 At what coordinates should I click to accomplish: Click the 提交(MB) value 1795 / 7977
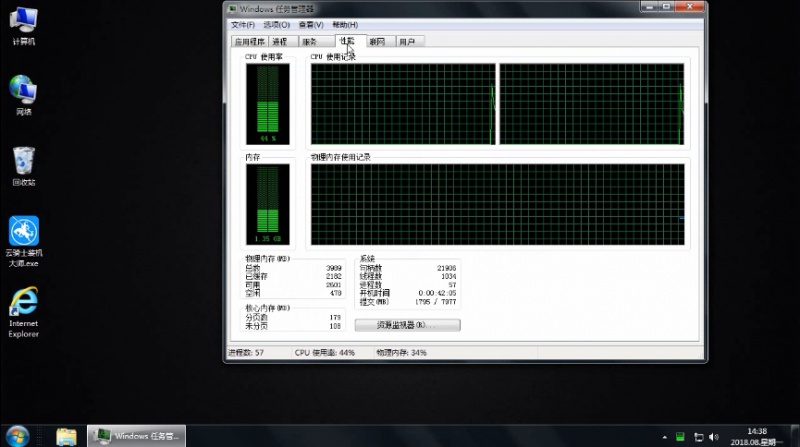click(435, 302)
